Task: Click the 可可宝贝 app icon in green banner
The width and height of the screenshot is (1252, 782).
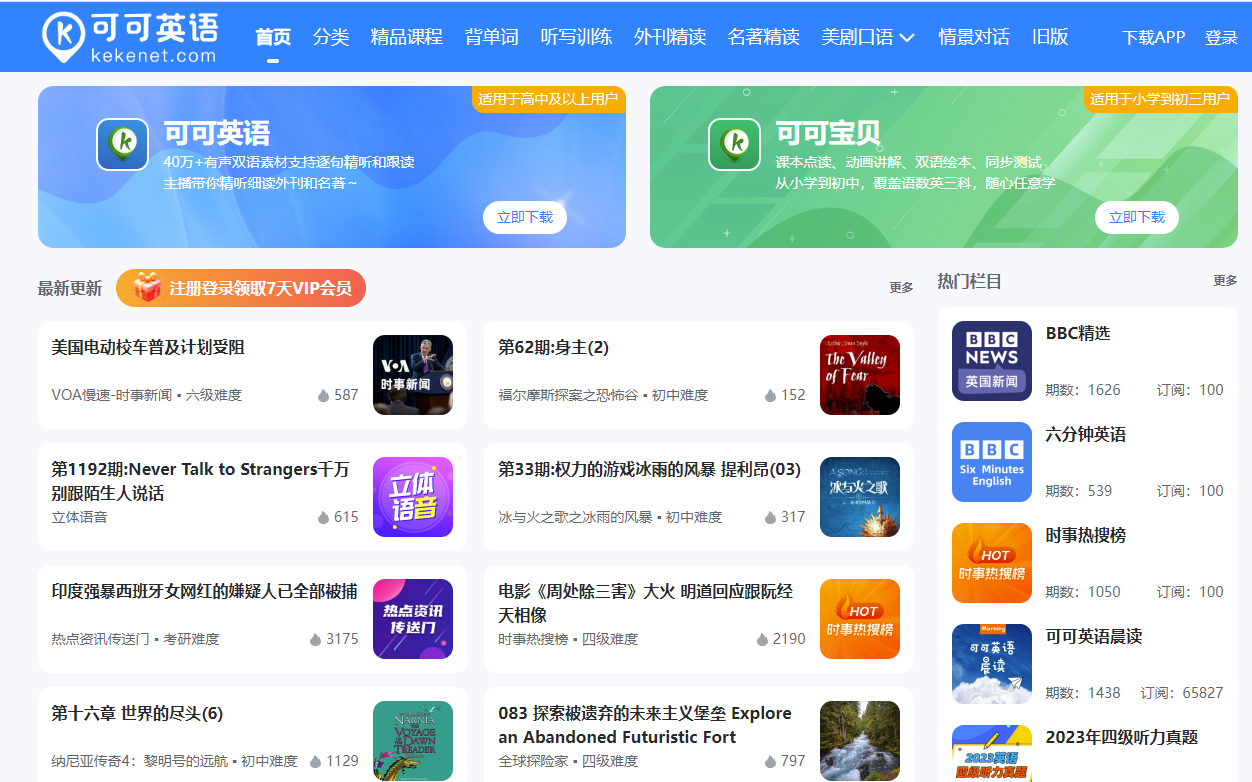Action: pos(735,144)
